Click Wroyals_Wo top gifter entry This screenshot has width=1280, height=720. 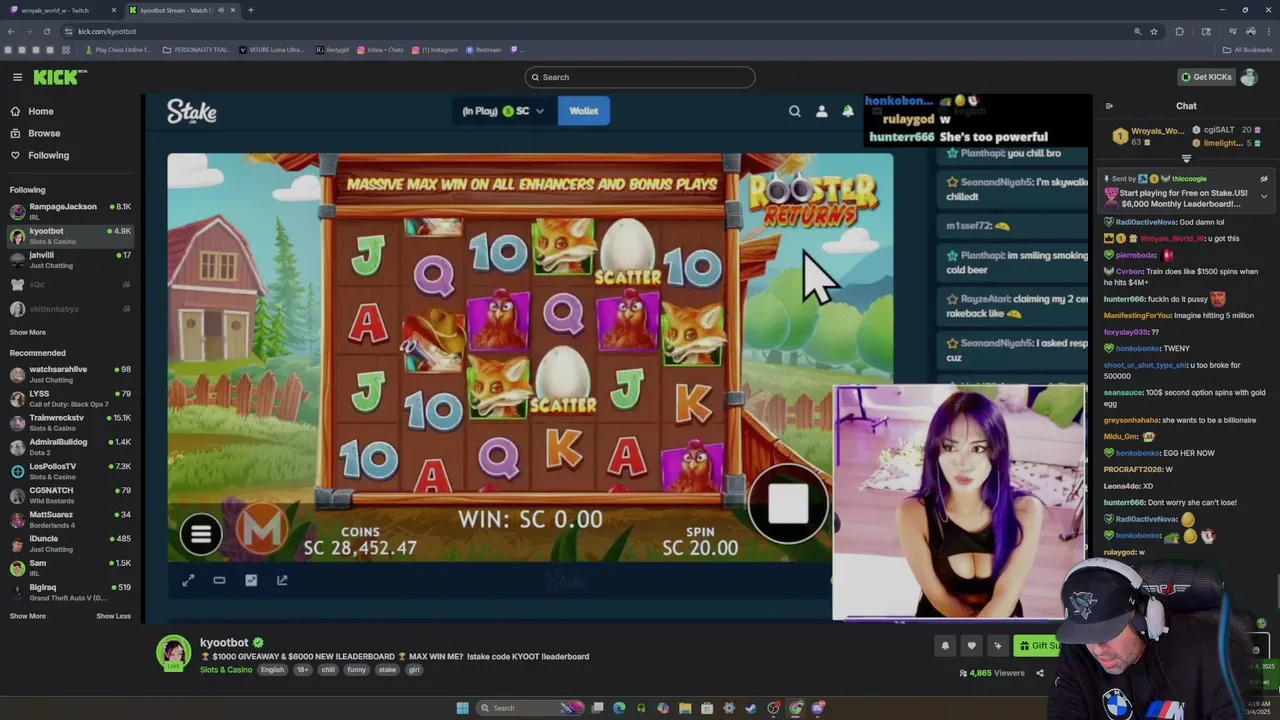click(x=1147, y=136)
